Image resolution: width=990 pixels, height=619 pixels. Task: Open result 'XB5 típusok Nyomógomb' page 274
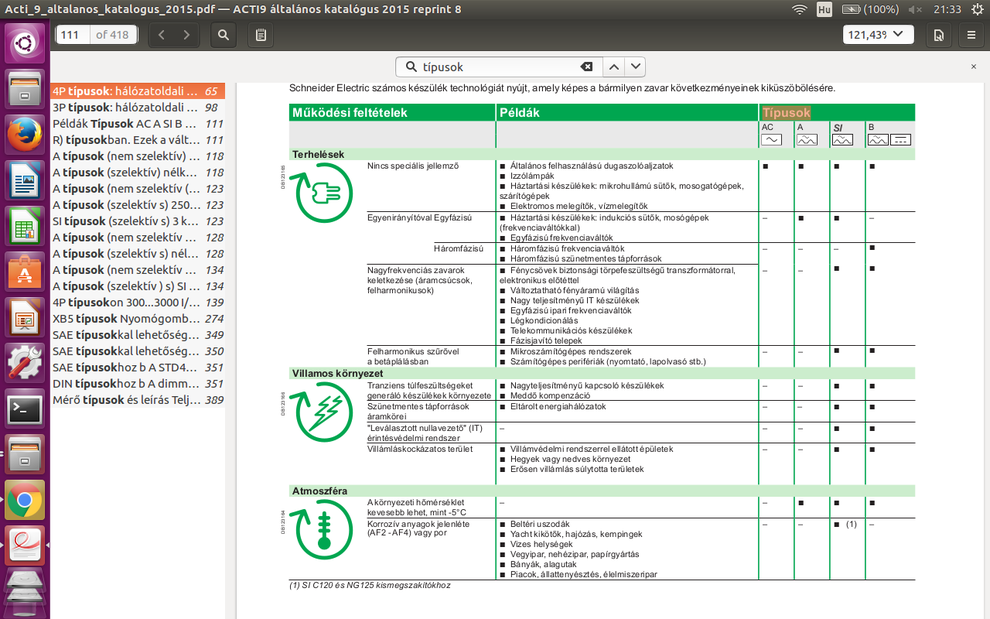pyautogui.click(x=137, y=319)
